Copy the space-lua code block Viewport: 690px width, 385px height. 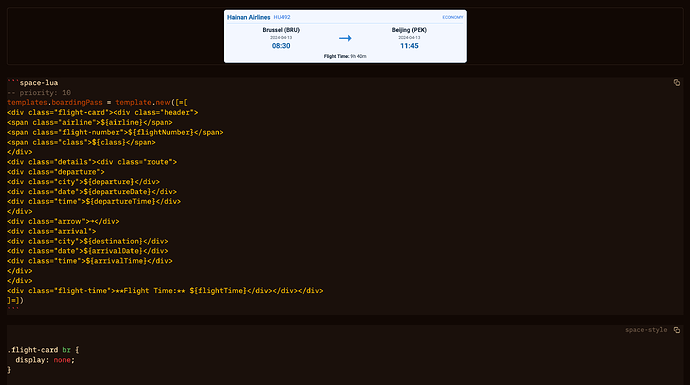[x=676, y=83]
